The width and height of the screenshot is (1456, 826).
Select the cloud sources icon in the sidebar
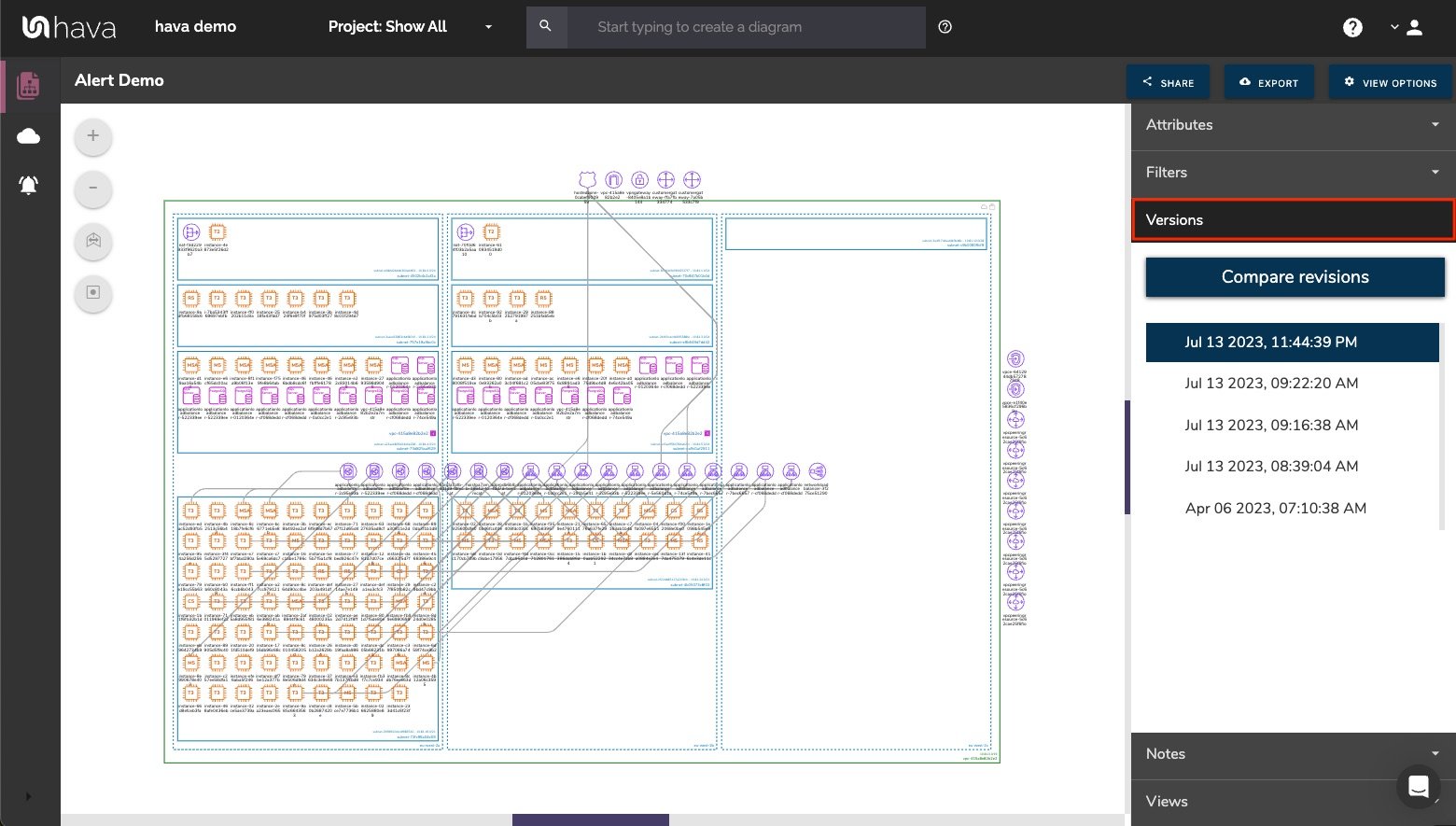coord(28,135)
